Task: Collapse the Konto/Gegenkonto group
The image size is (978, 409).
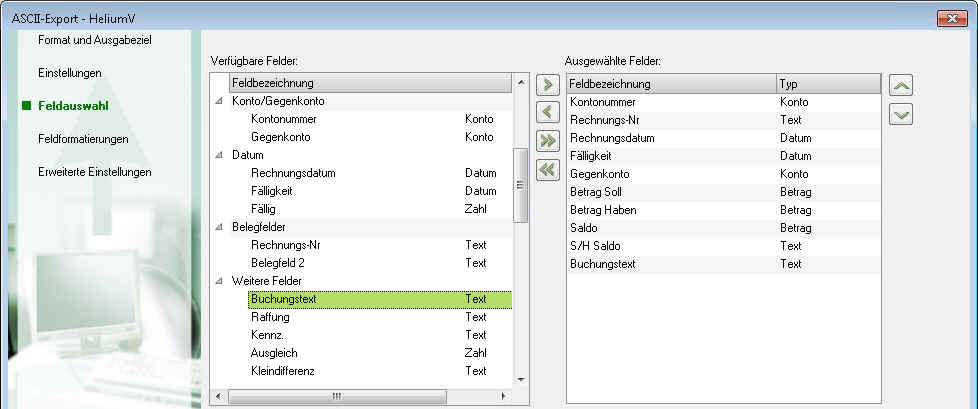Action: coord(219,101)
